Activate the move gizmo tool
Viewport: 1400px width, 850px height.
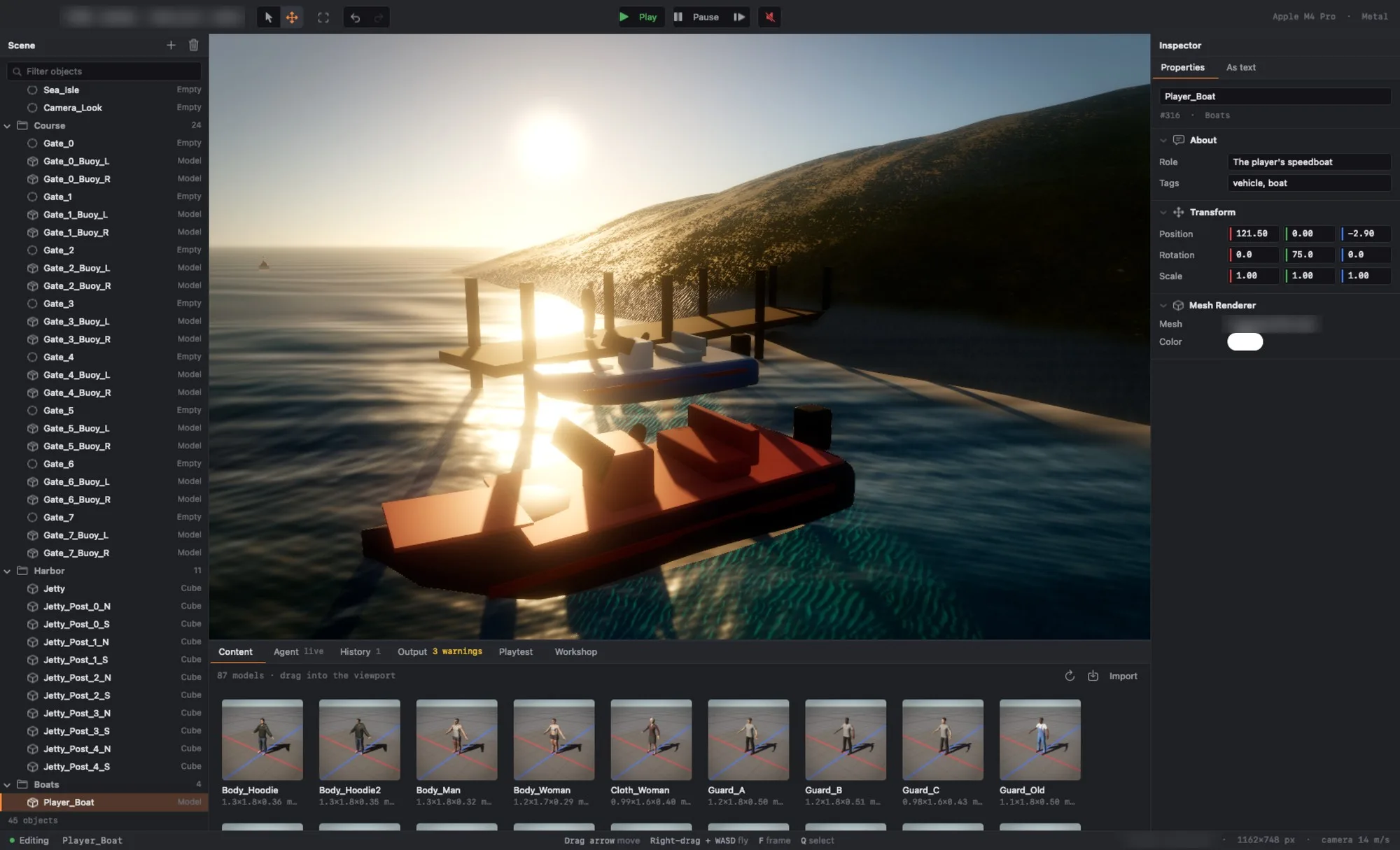click(292, 17)
